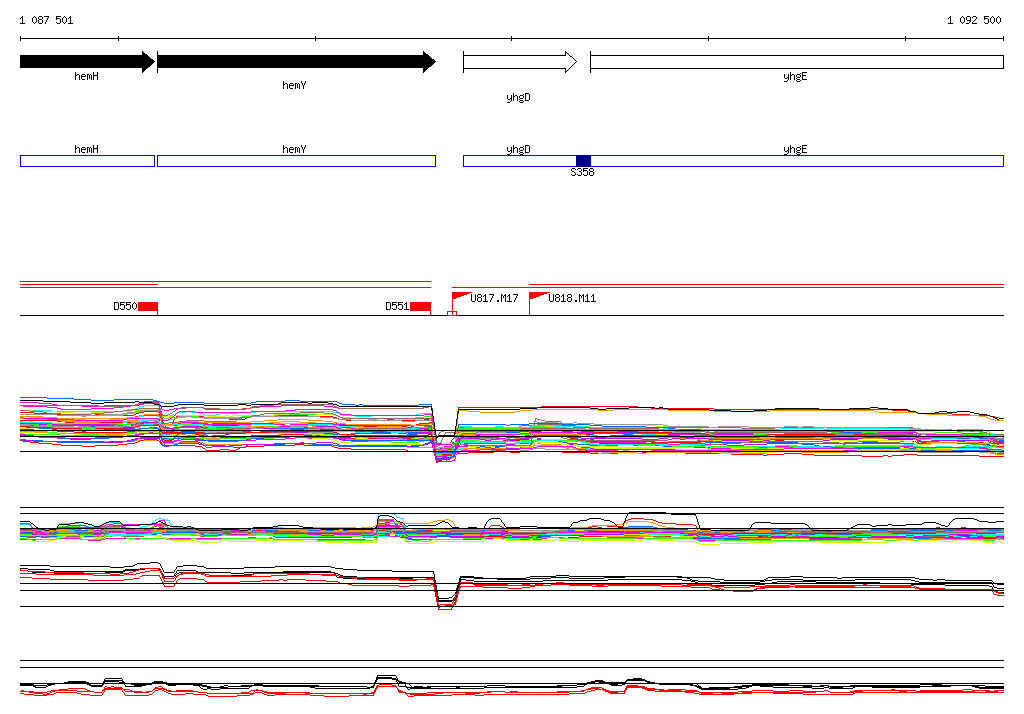Select the black hemH gene arrow
Screen dimensions: 1024x714
coord(88,62)
